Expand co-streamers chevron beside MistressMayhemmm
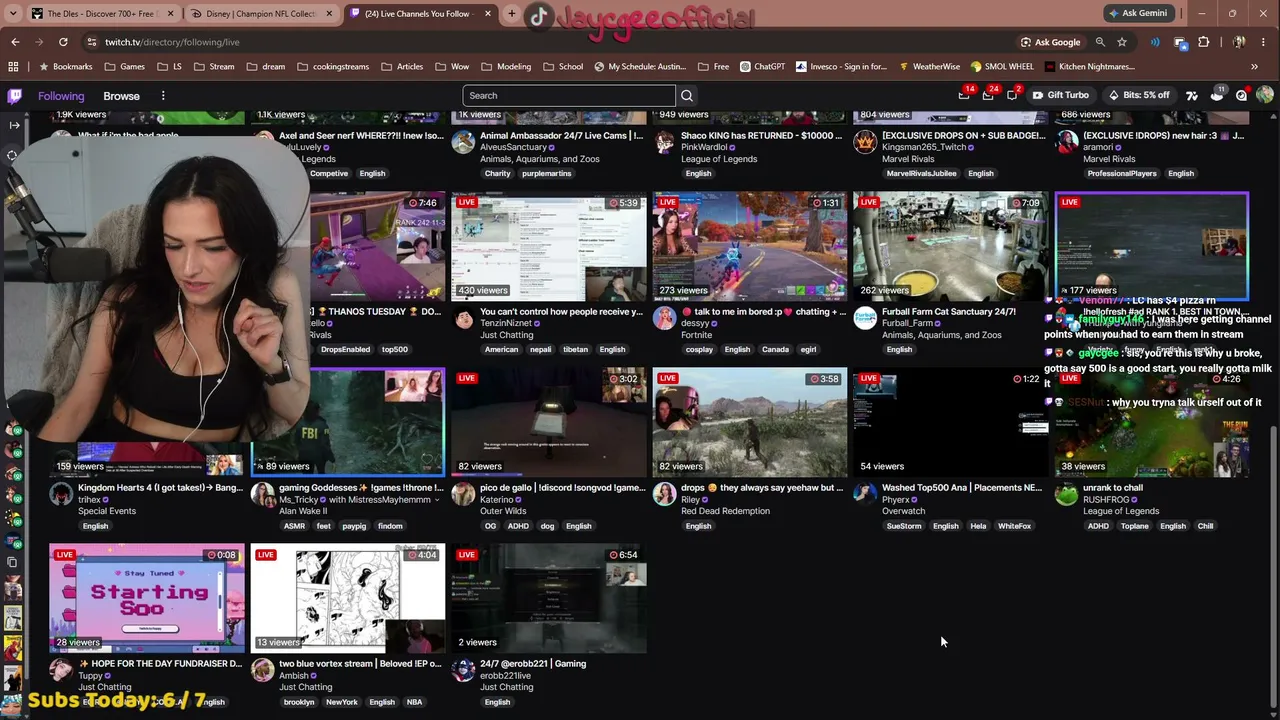The height and width of the screenshot is (720, 1280). tap(437, 500)
